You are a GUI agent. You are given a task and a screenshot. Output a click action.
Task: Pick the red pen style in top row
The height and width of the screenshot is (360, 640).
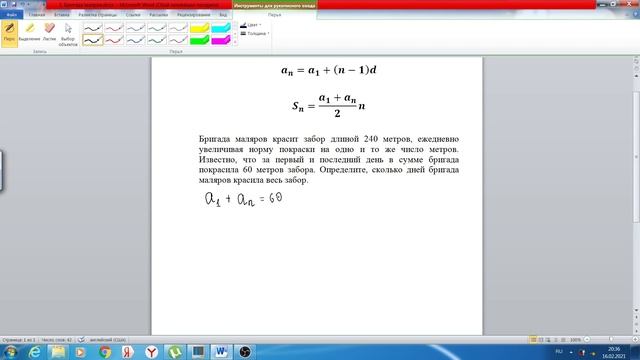[114, 28]
